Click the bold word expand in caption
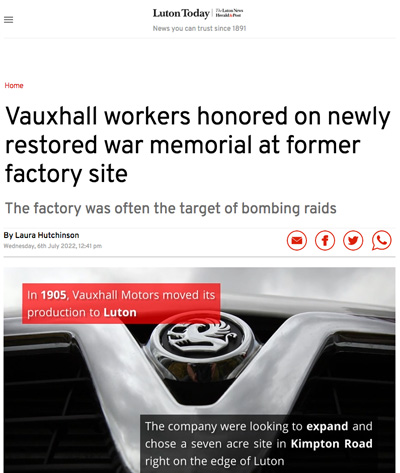Screen dimensions: 400x473 point(327,426)
